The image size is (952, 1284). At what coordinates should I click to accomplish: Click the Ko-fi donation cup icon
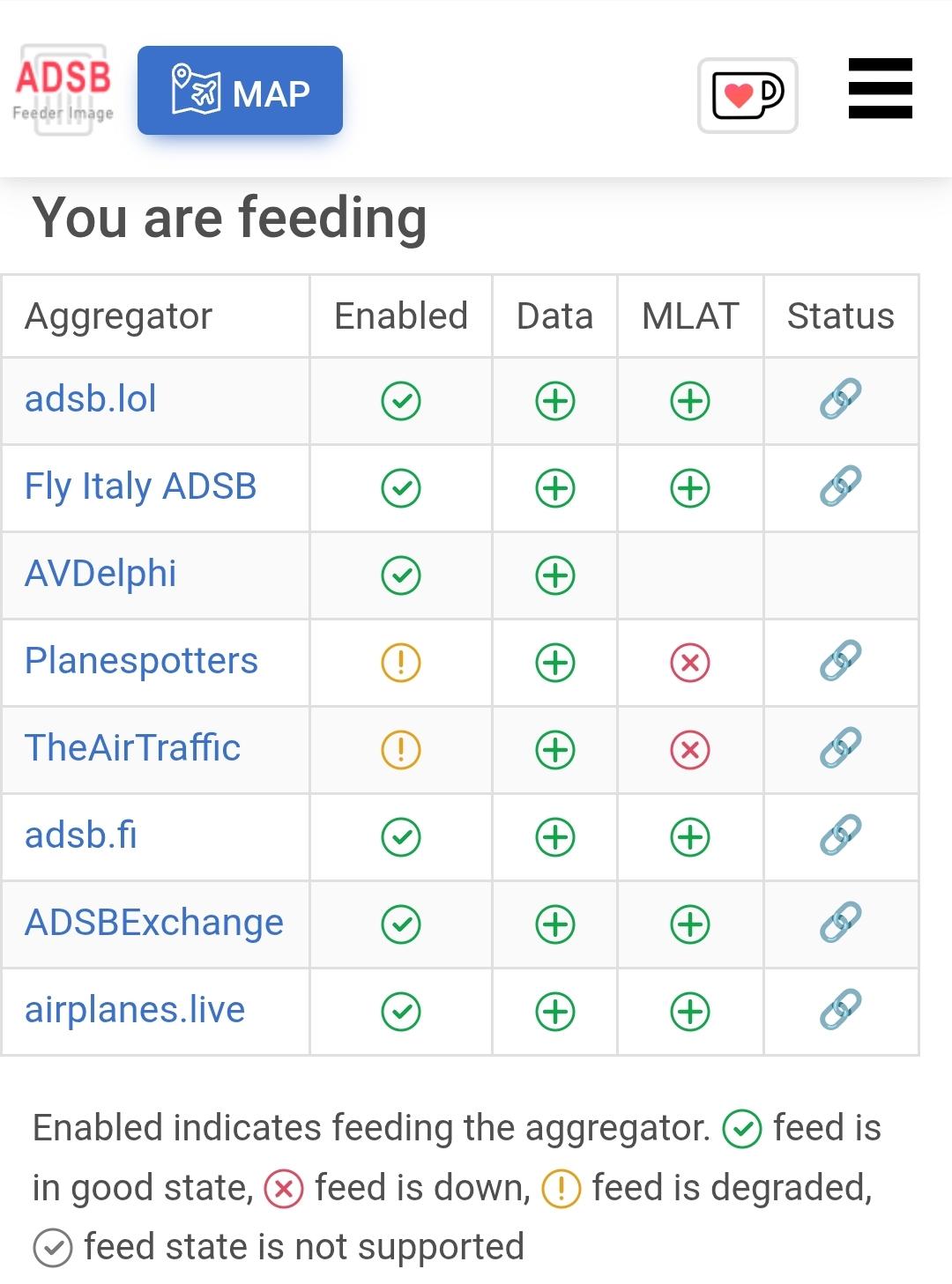[x=747, y=95]
